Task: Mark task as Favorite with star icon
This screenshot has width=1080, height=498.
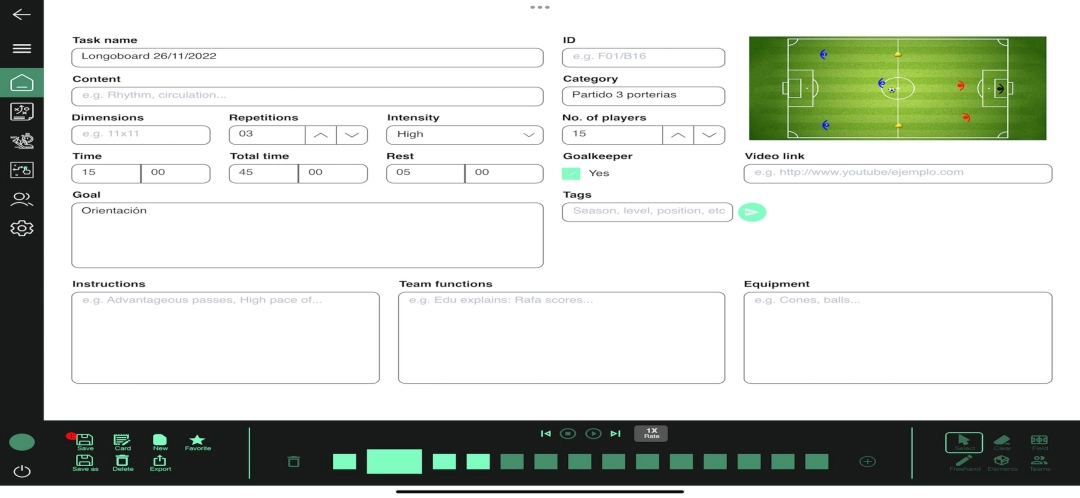Action: (197, 441)
